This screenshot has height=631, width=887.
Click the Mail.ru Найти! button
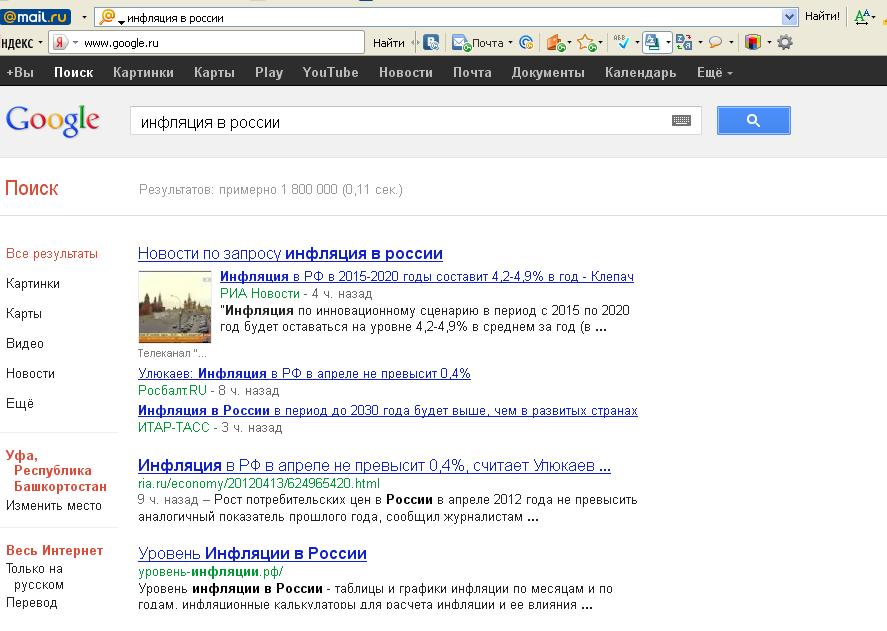pyautogui.click(x=823, y=16)
